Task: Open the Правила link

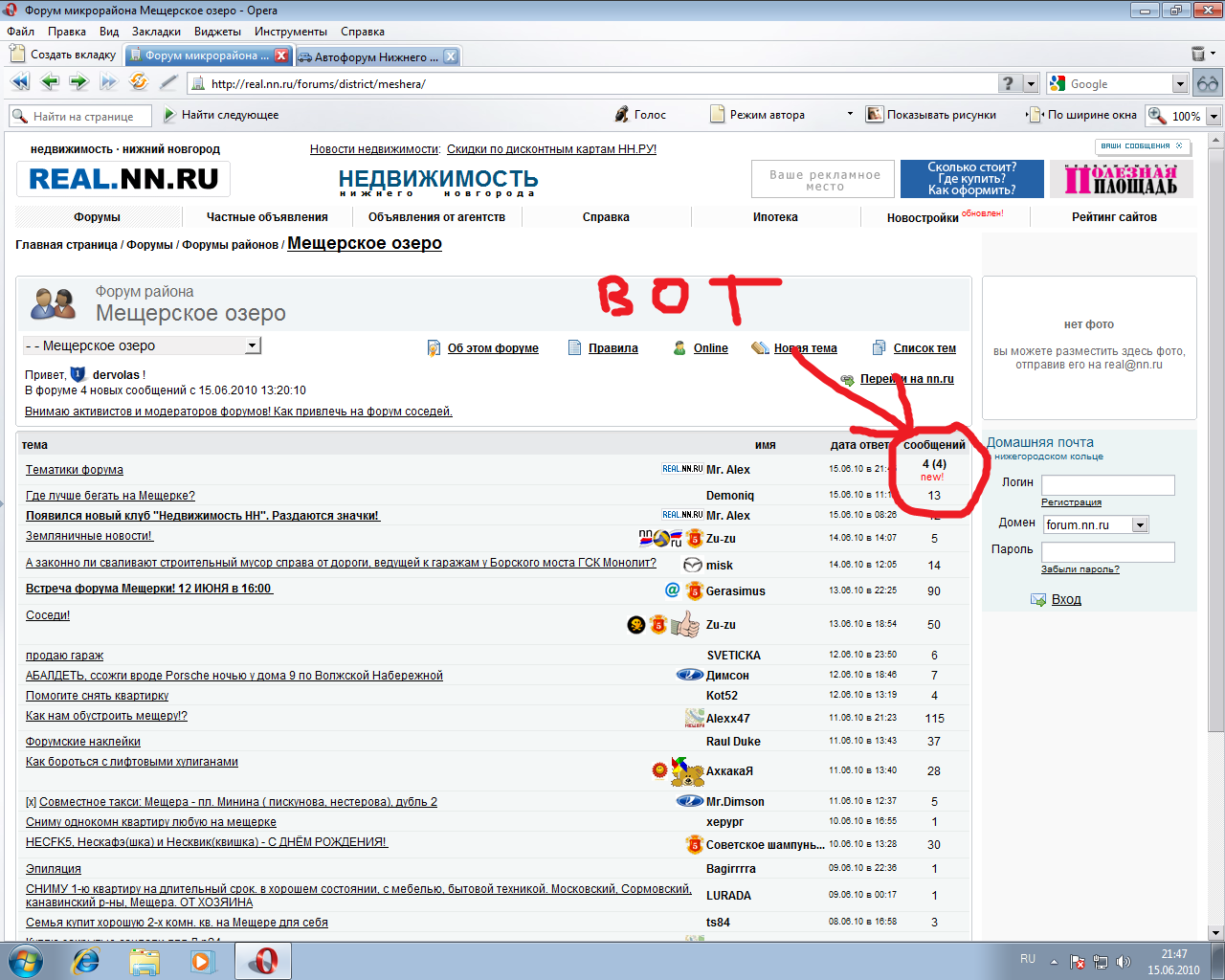Action: (612, 348)
